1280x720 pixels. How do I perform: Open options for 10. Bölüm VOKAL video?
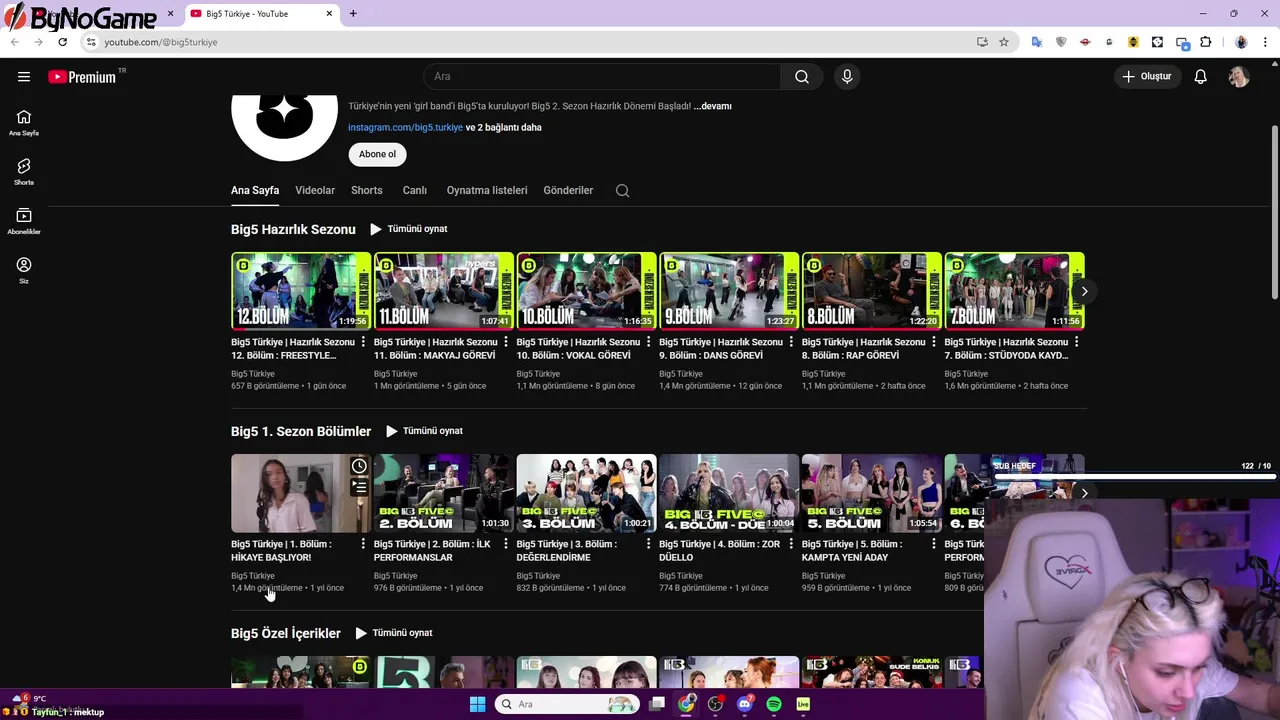[x=649, y=342]
